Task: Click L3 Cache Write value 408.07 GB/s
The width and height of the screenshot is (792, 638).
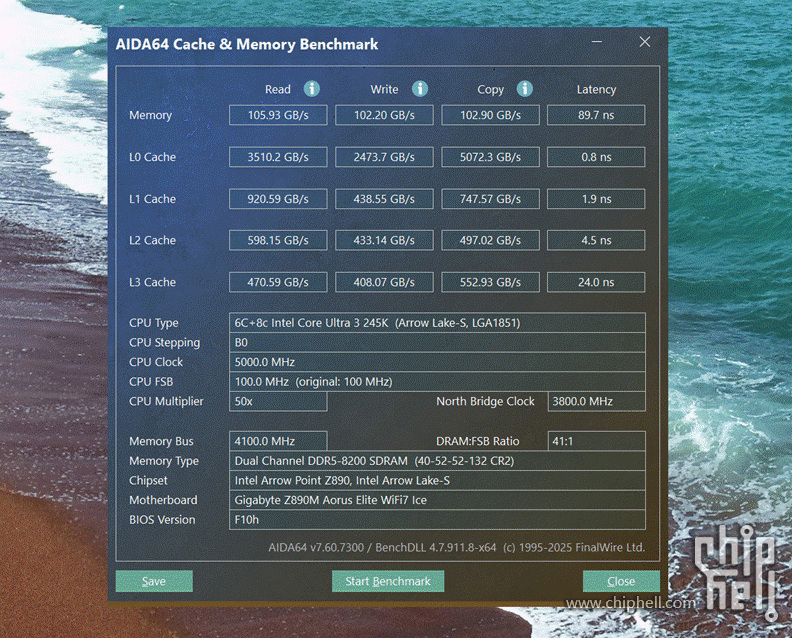Action: tap(384, 282)
